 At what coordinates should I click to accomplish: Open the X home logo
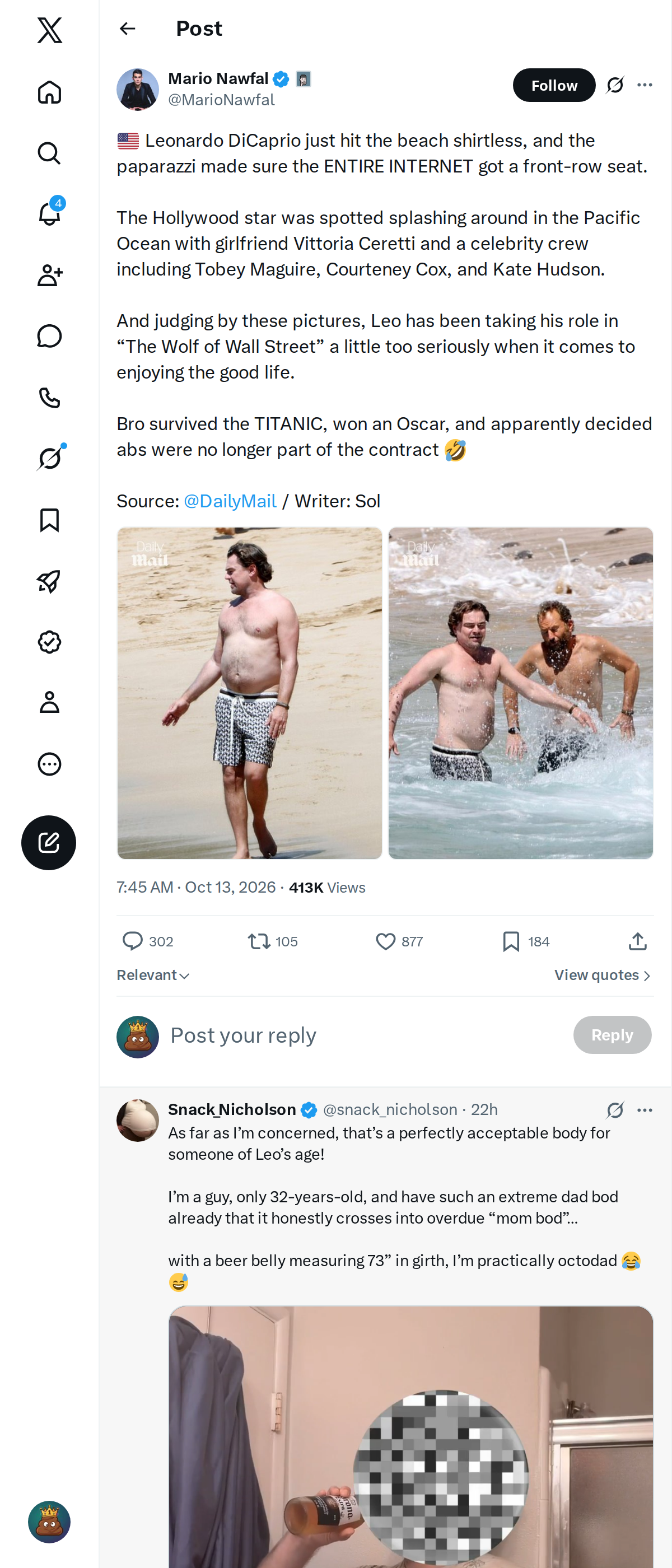click(49, 30)
